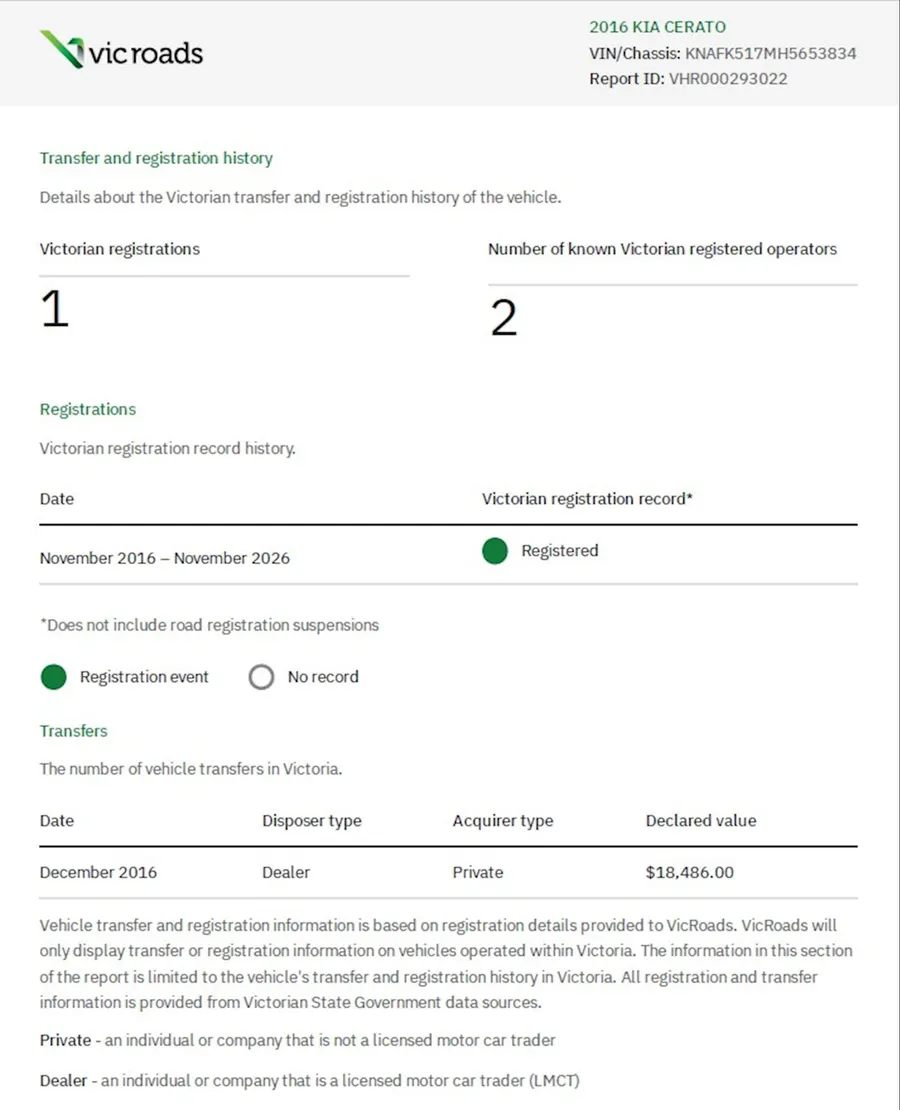Click the December 2016 transfer date
Image resolution: width=900 pixels, height=1110 pixels.
point(98,872)
